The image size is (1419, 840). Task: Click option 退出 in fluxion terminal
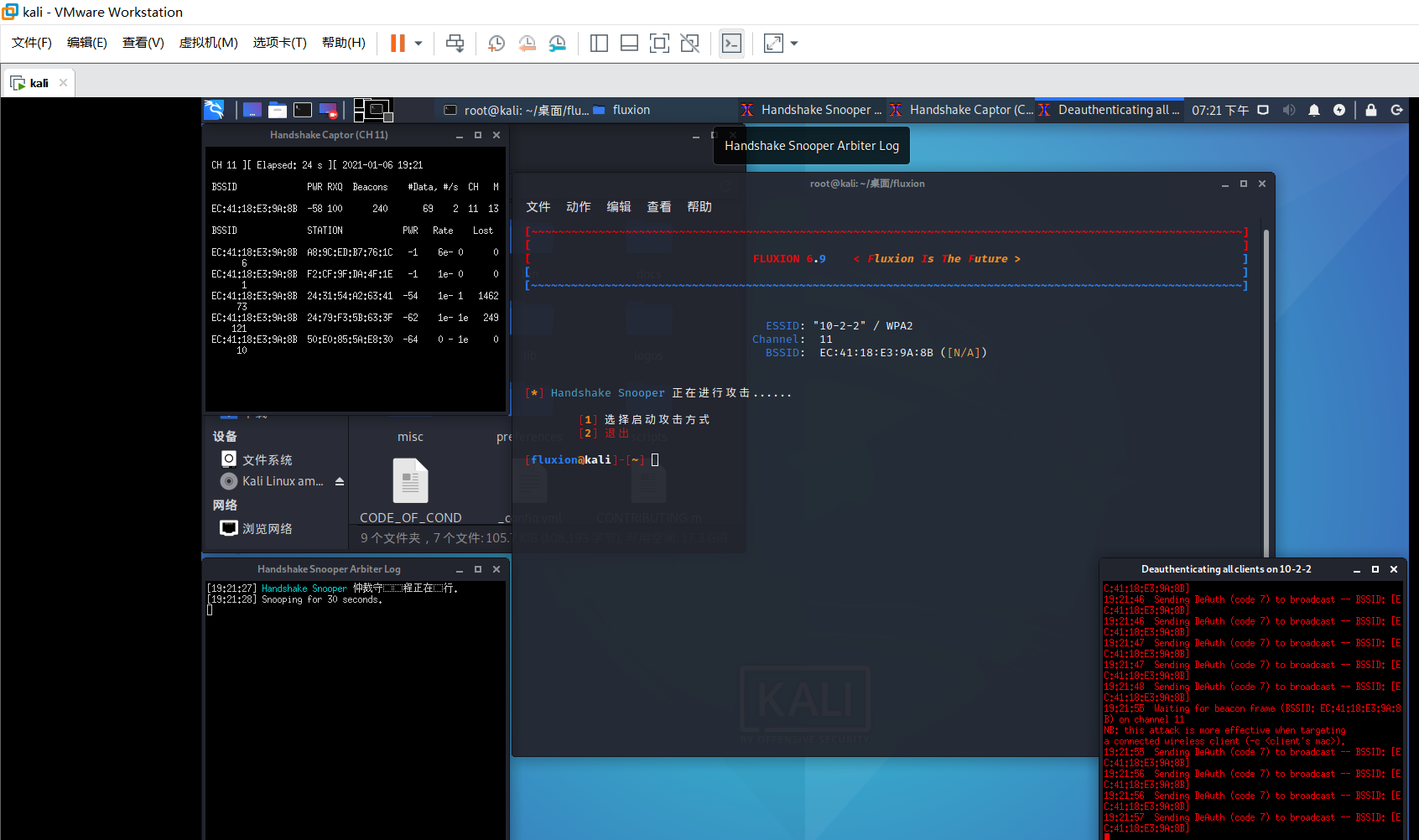point(604,433)
